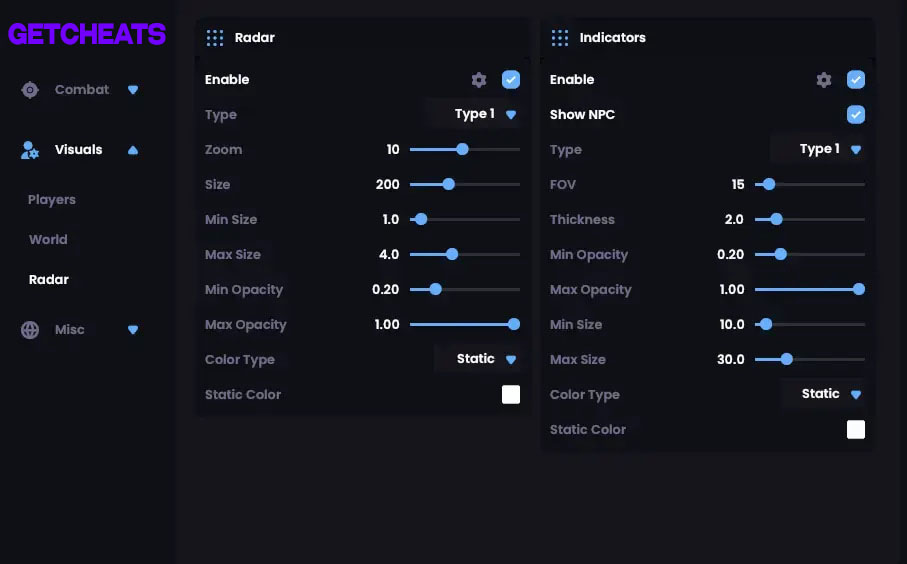Toggle the Radar Enable checkbox
Image resolution: width=907 pixels, height=564 pixels.
(x=511, y=80)
